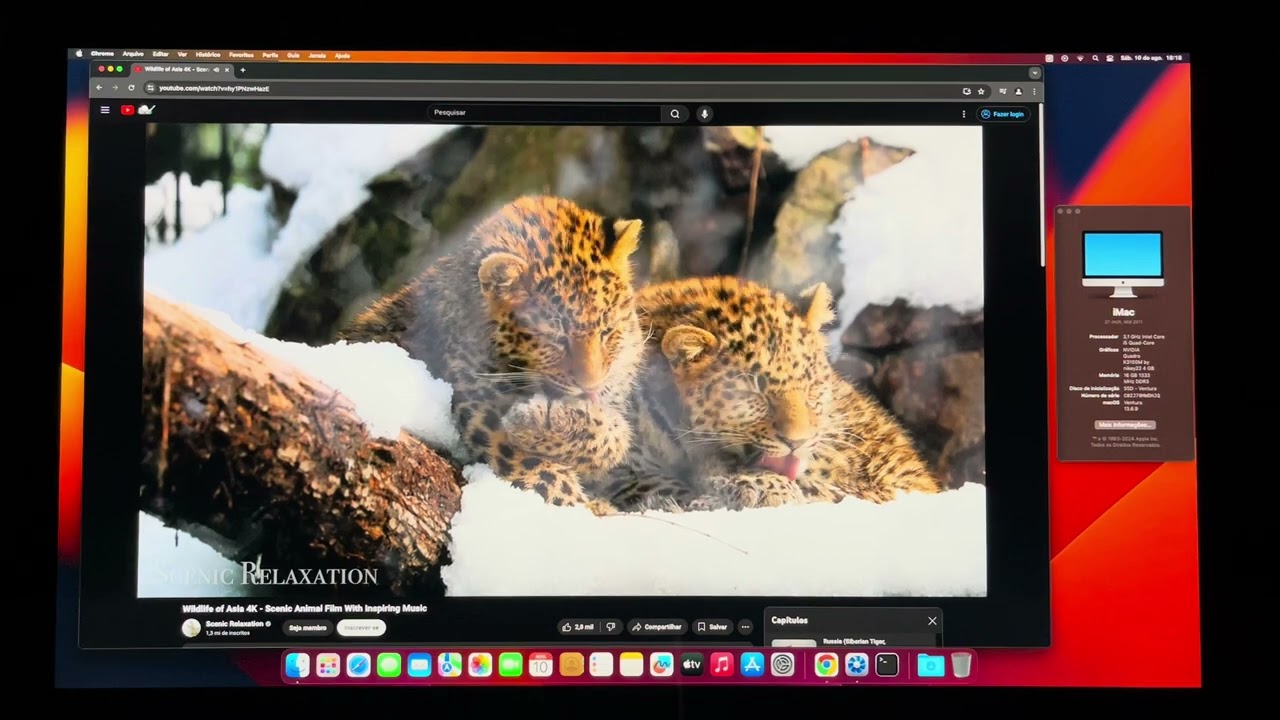Click the leopard cubs video player
This screenshot has height=720, width=1280.
point(562,360)
